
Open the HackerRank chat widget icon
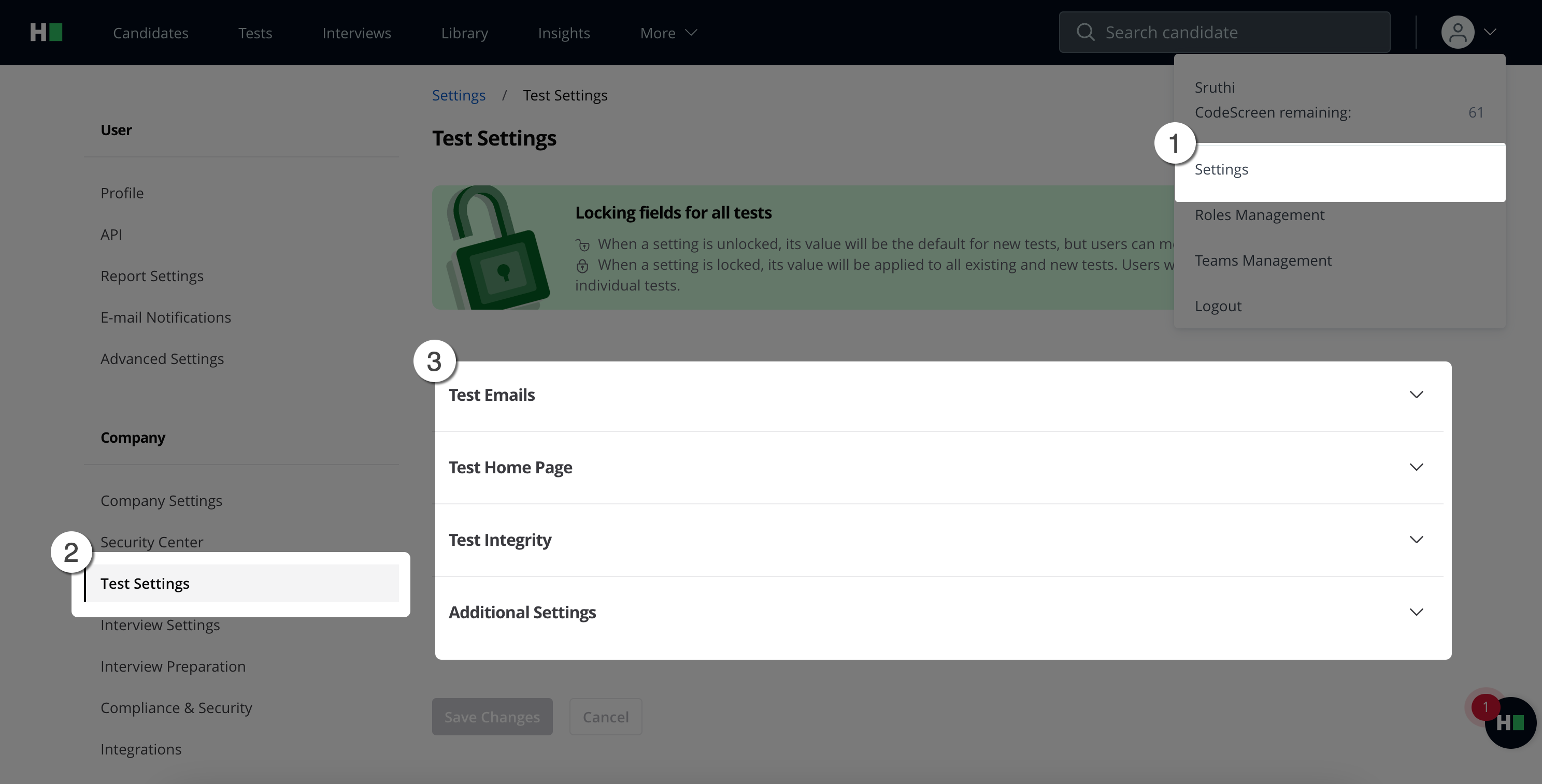[1511, 723]
